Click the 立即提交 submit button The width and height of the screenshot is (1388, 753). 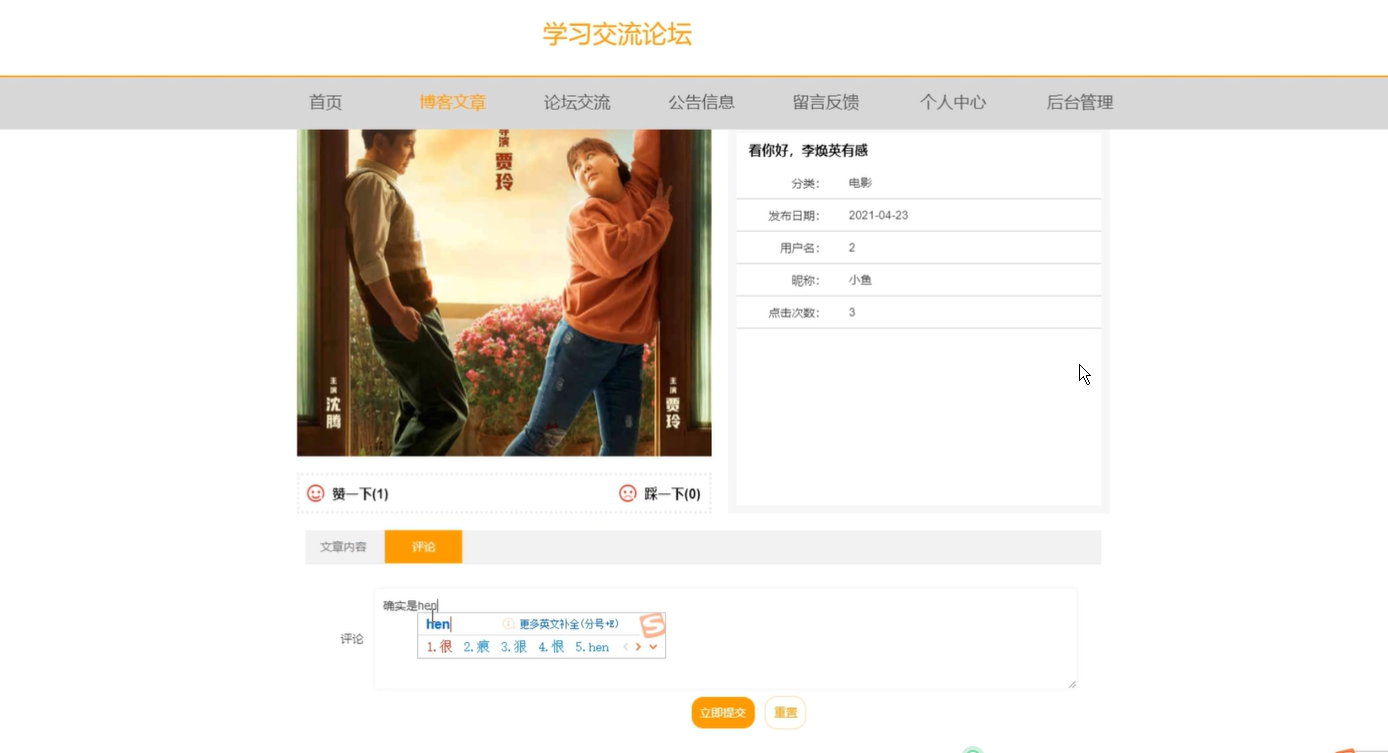click(723, 713)
